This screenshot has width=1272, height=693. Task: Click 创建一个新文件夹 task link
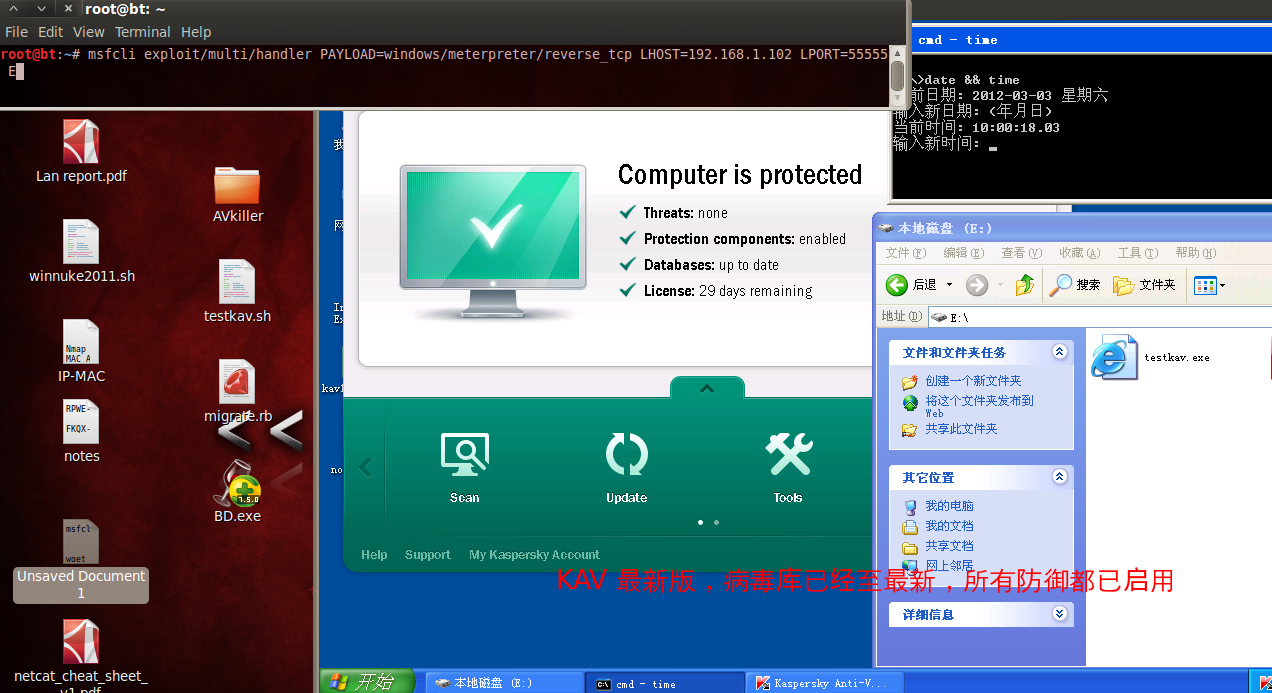click(973, 381)
